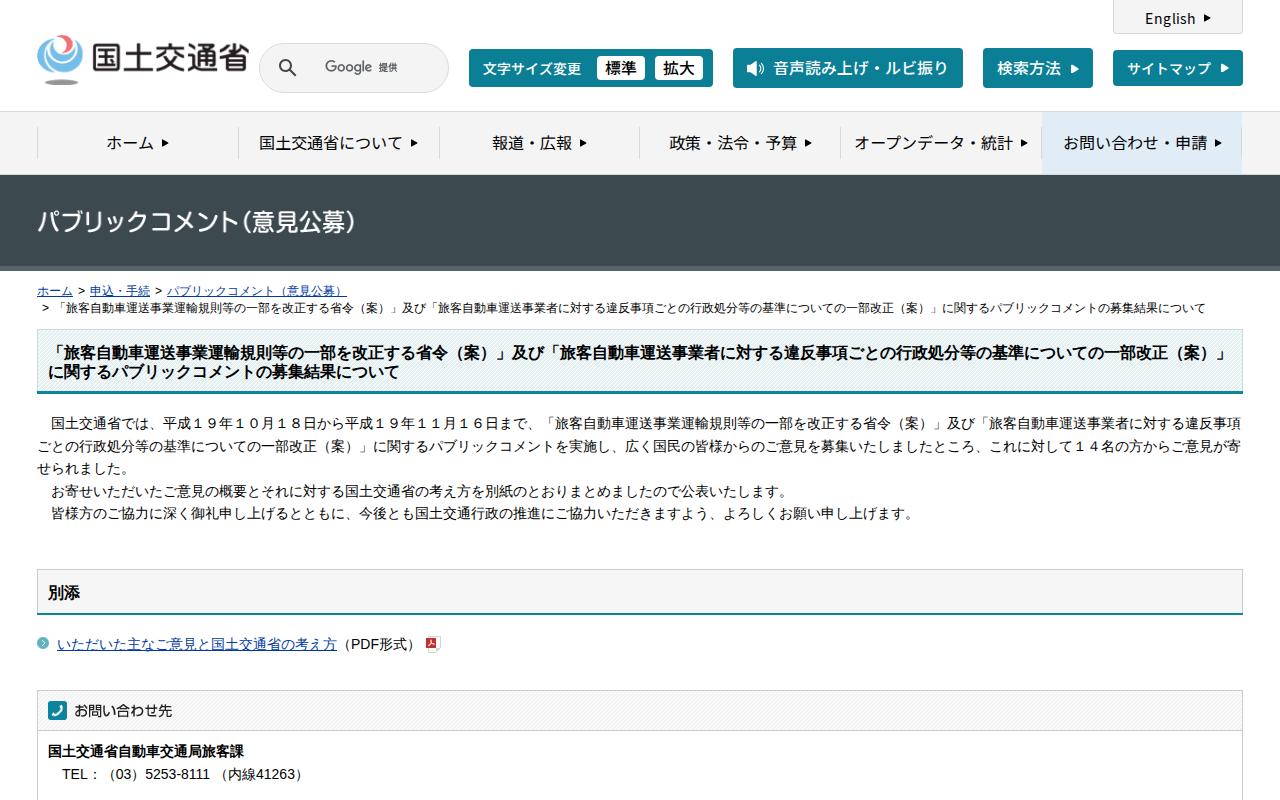The image size is (1280, 800).
Task: Expand the 報道・広報 menu
Action: click(539, 143)
